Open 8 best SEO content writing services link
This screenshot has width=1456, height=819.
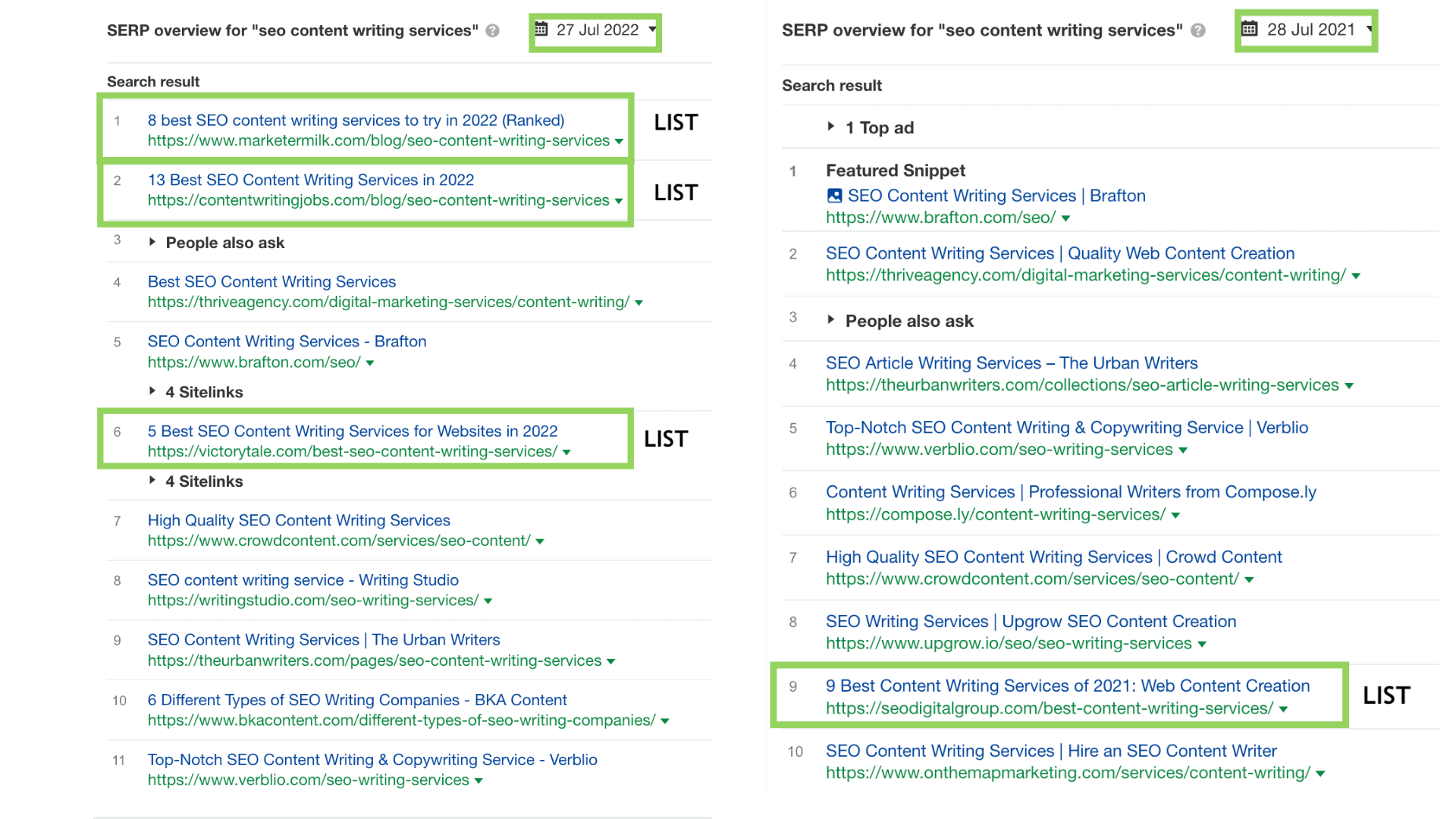(x=356, y=120)
